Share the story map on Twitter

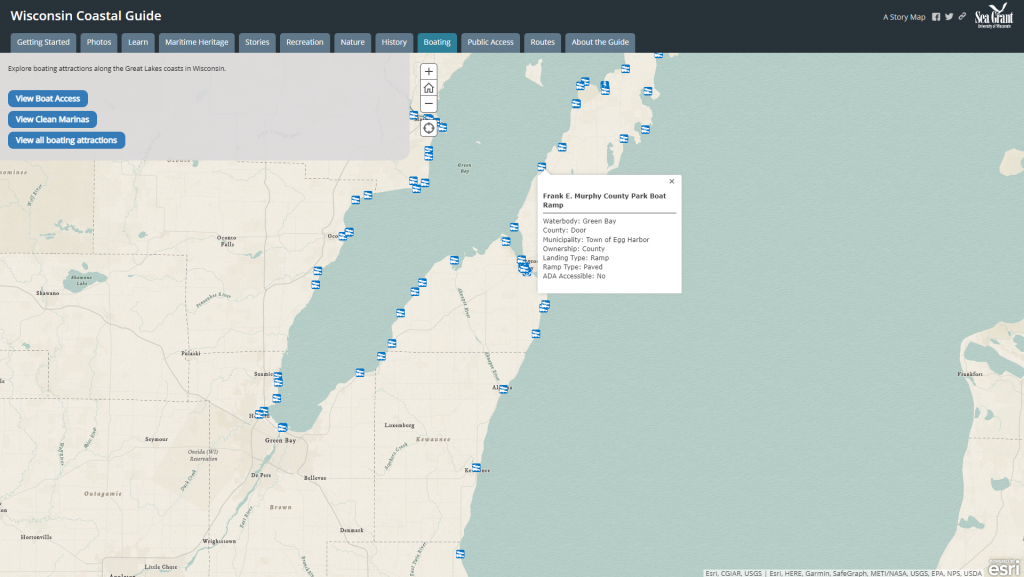(x=949, y=17)
